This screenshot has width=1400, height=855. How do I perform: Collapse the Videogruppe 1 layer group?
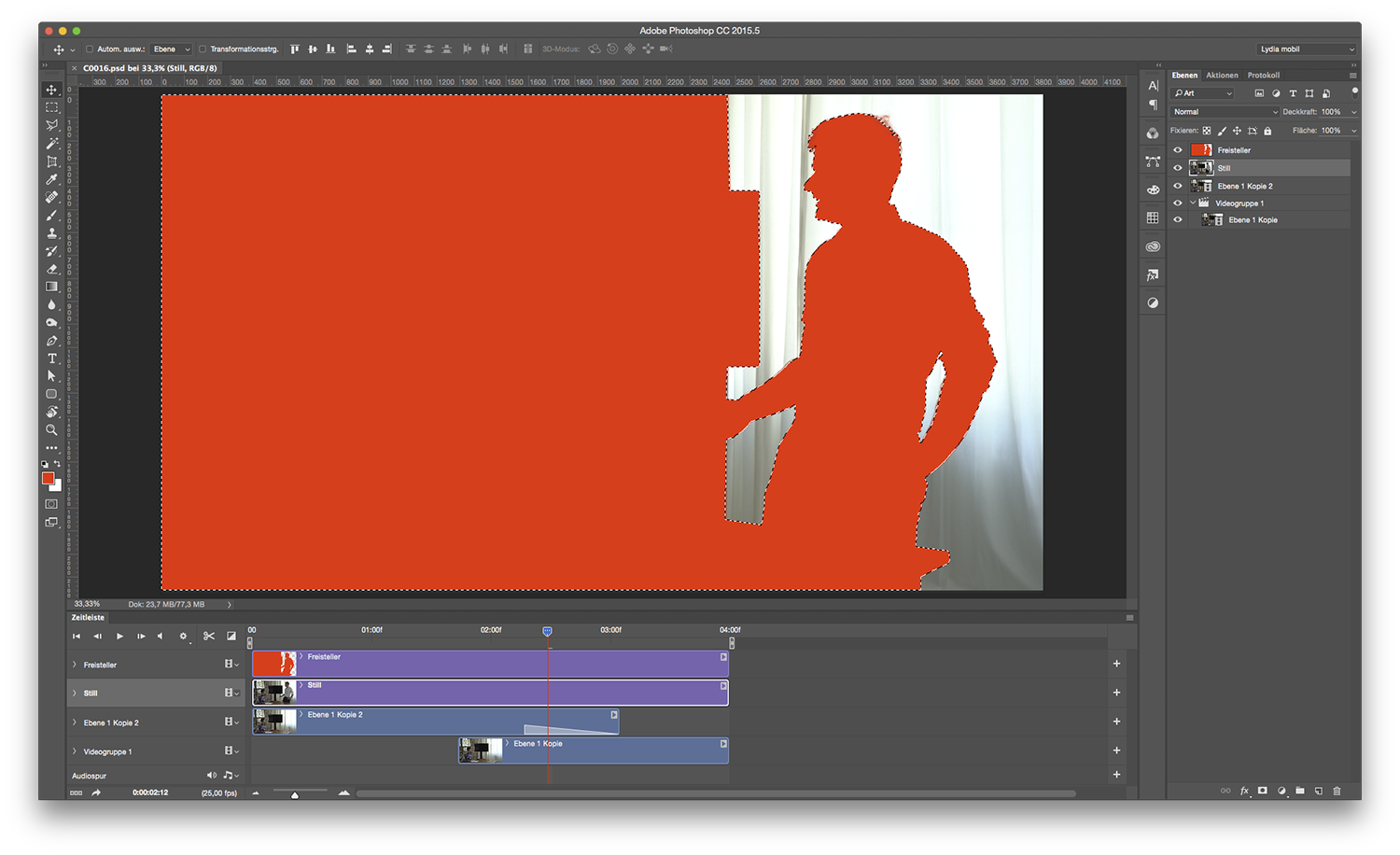tap(1192, 203)
